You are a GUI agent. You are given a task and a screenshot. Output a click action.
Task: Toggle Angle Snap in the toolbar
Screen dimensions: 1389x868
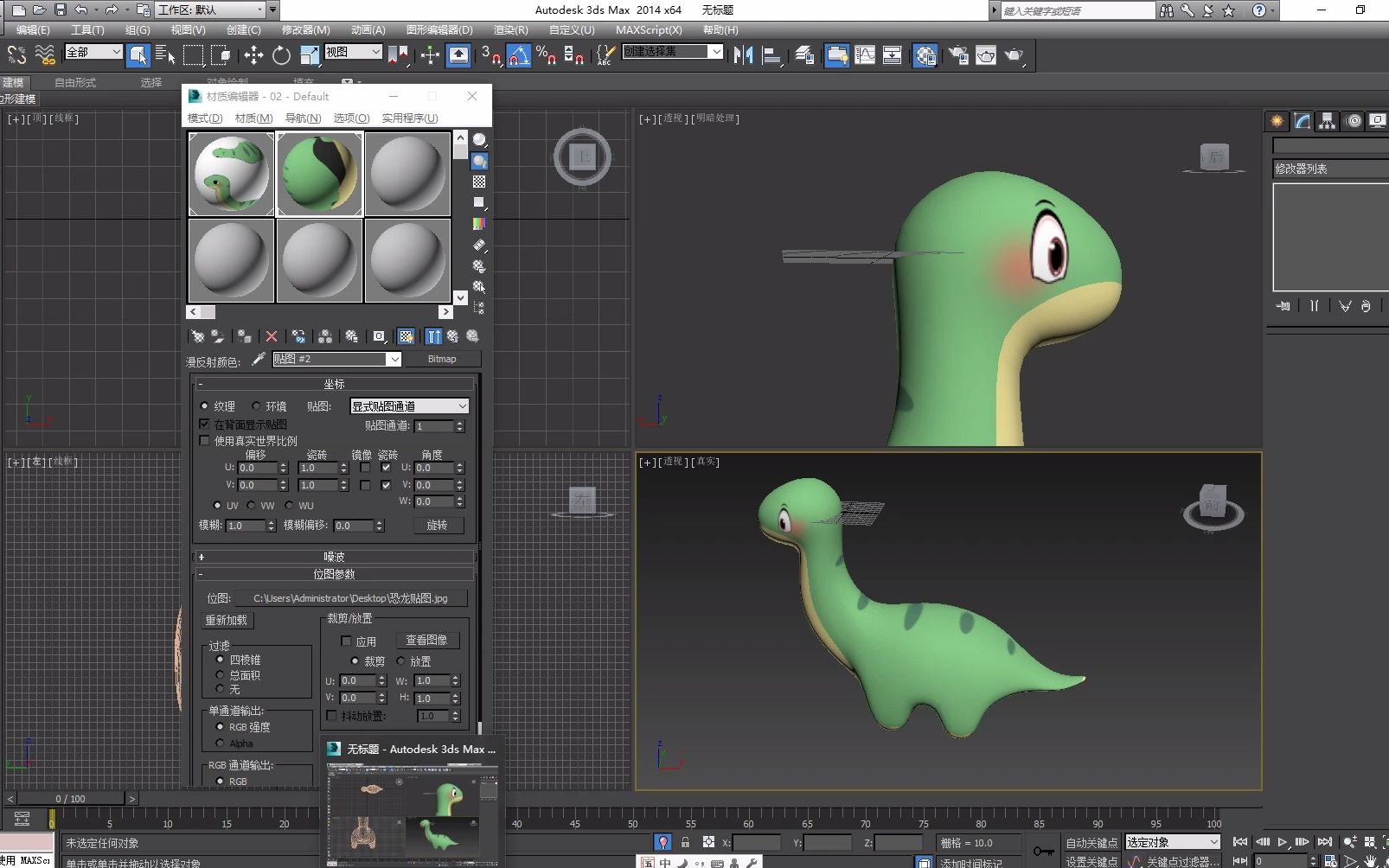tap(518, 55)
